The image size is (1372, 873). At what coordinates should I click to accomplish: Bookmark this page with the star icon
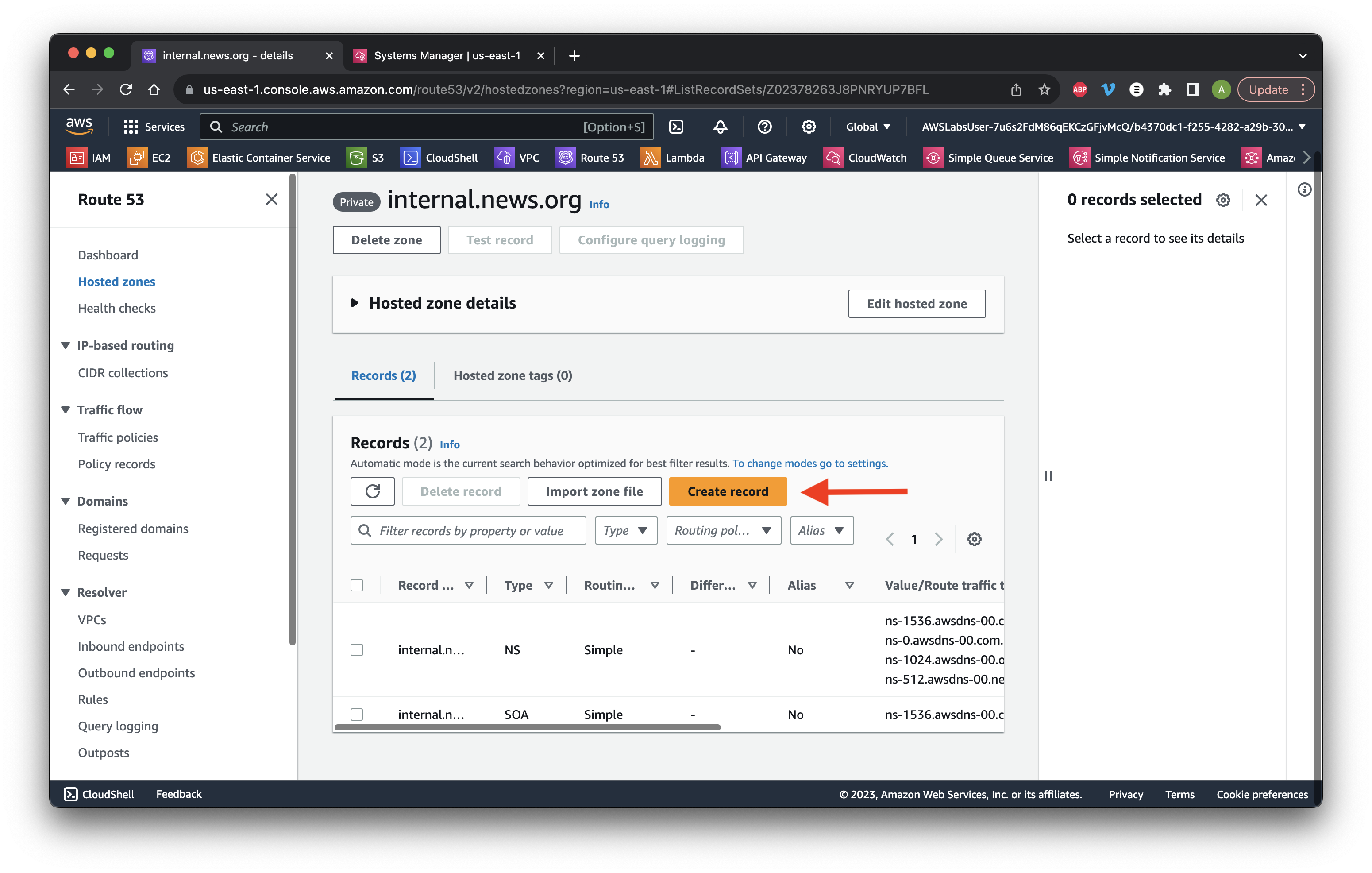pyautogui.click(x=1044, y=89)
